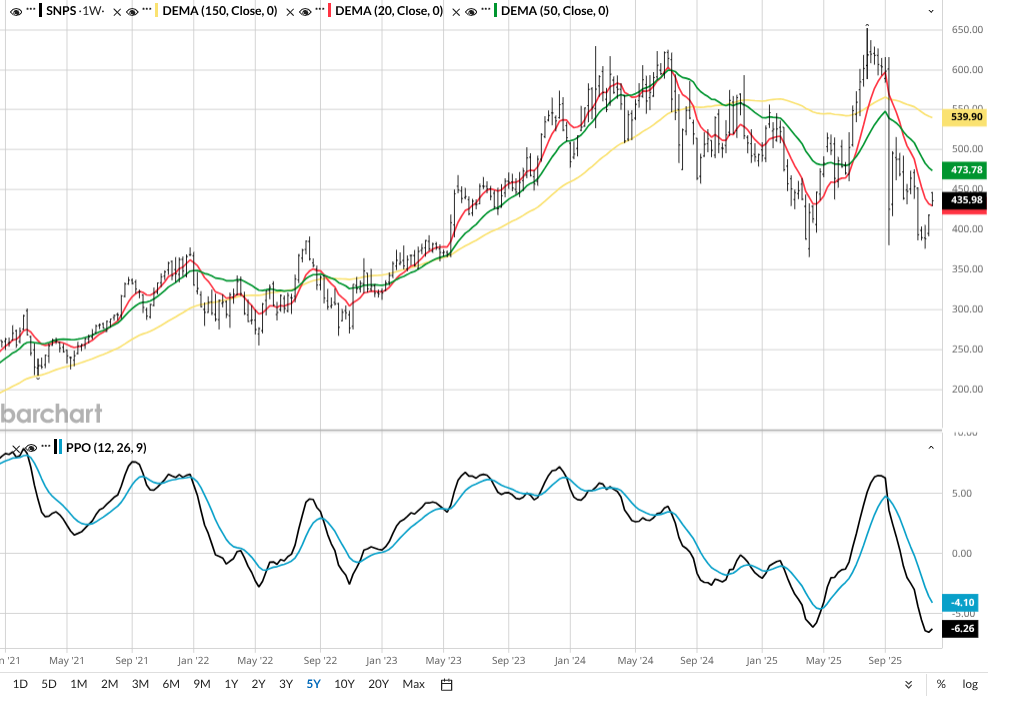Toggle the PPO indicator's eye icon

tap(31, 447)
